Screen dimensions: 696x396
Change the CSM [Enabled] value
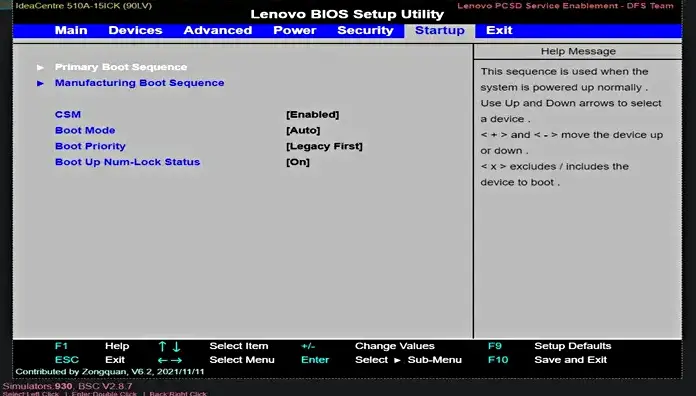coord(312,115)
